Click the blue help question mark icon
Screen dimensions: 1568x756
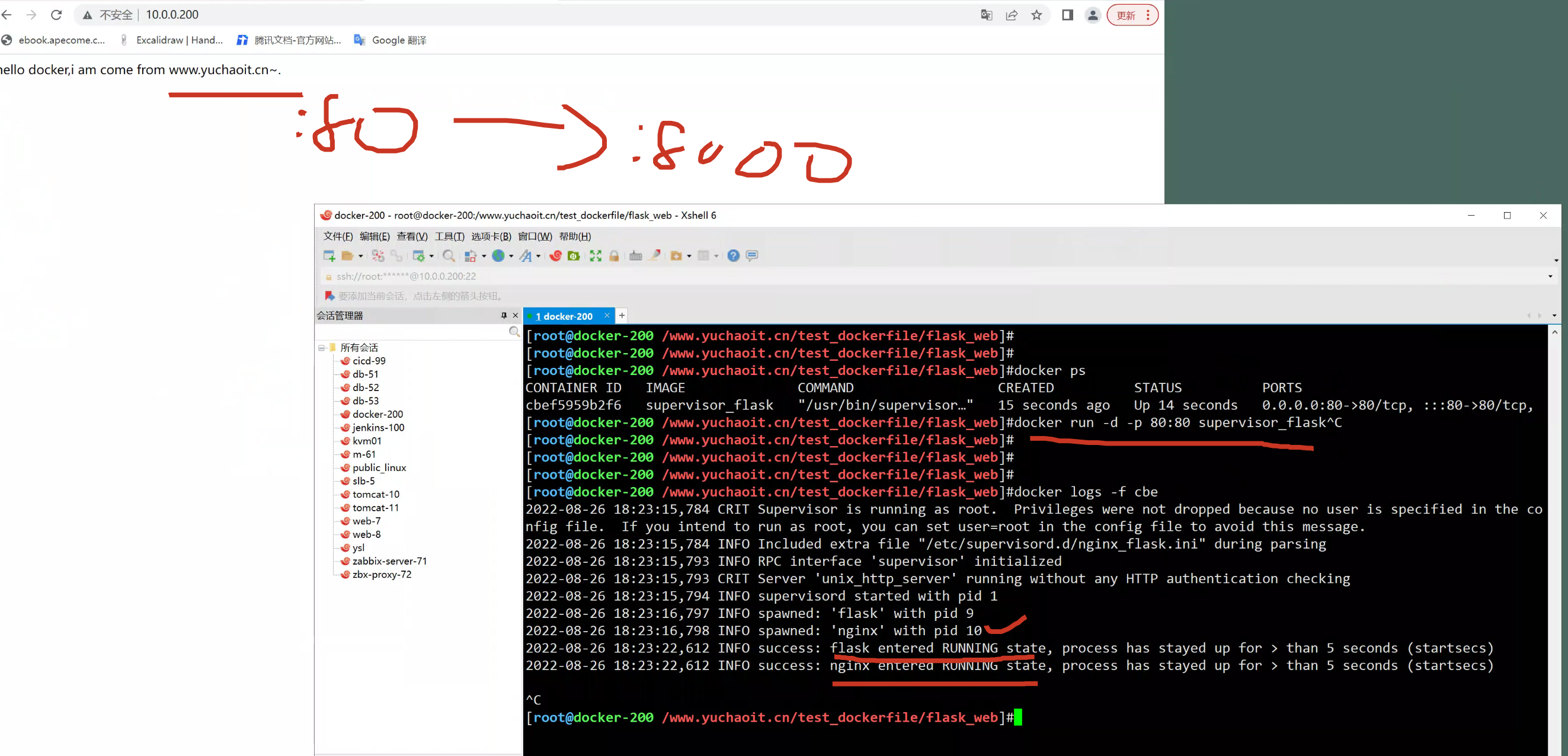733,255
